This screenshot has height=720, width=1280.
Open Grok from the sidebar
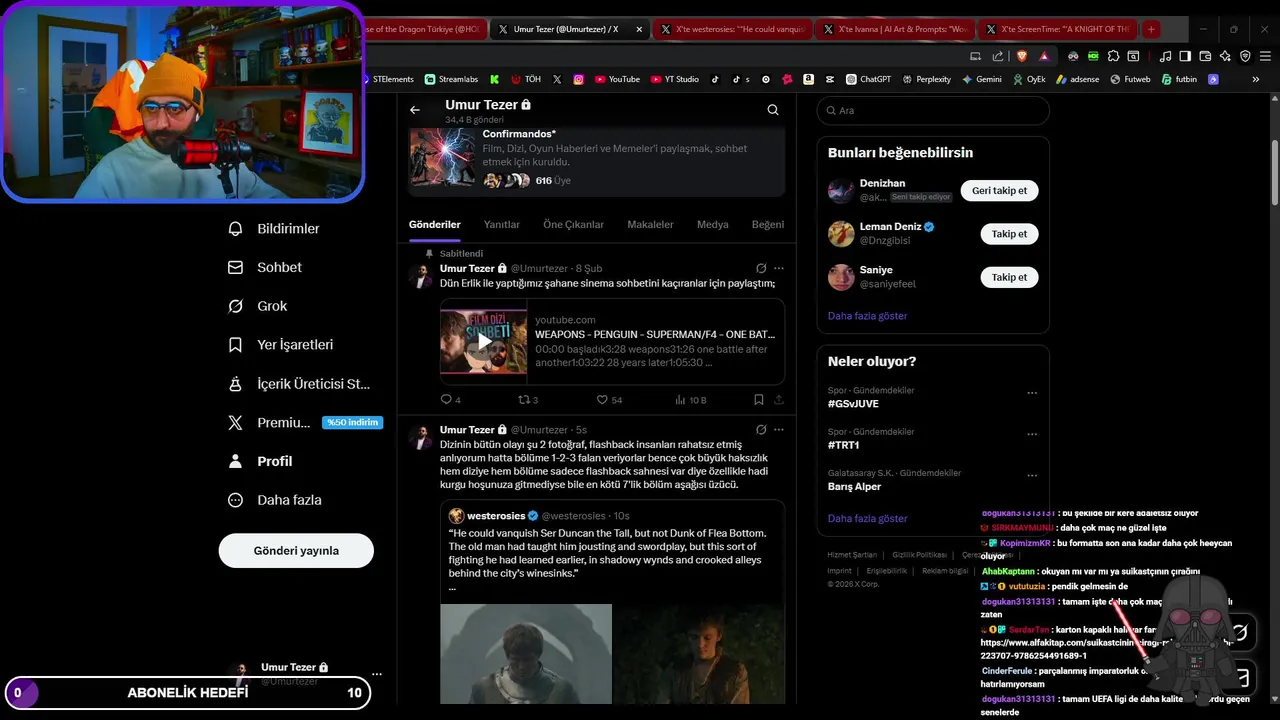(258, 306)
